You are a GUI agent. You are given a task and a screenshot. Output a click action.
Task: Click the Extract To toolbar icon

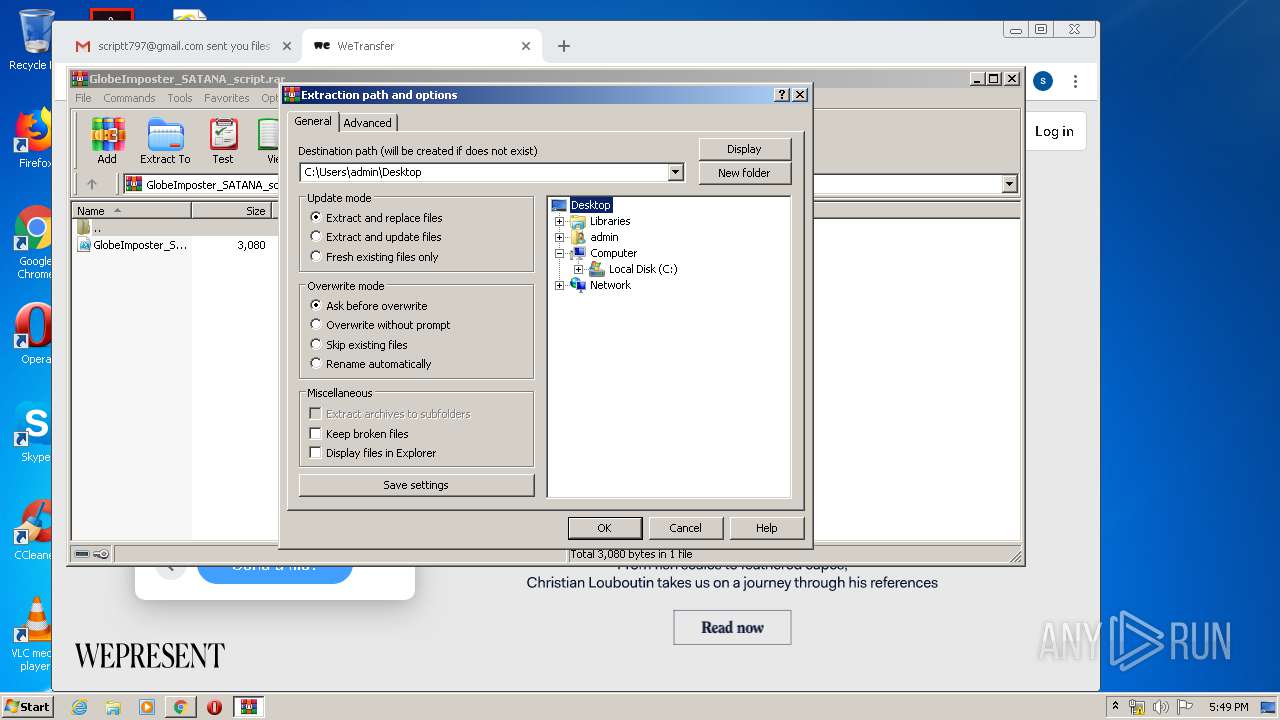tap(165, 141)
